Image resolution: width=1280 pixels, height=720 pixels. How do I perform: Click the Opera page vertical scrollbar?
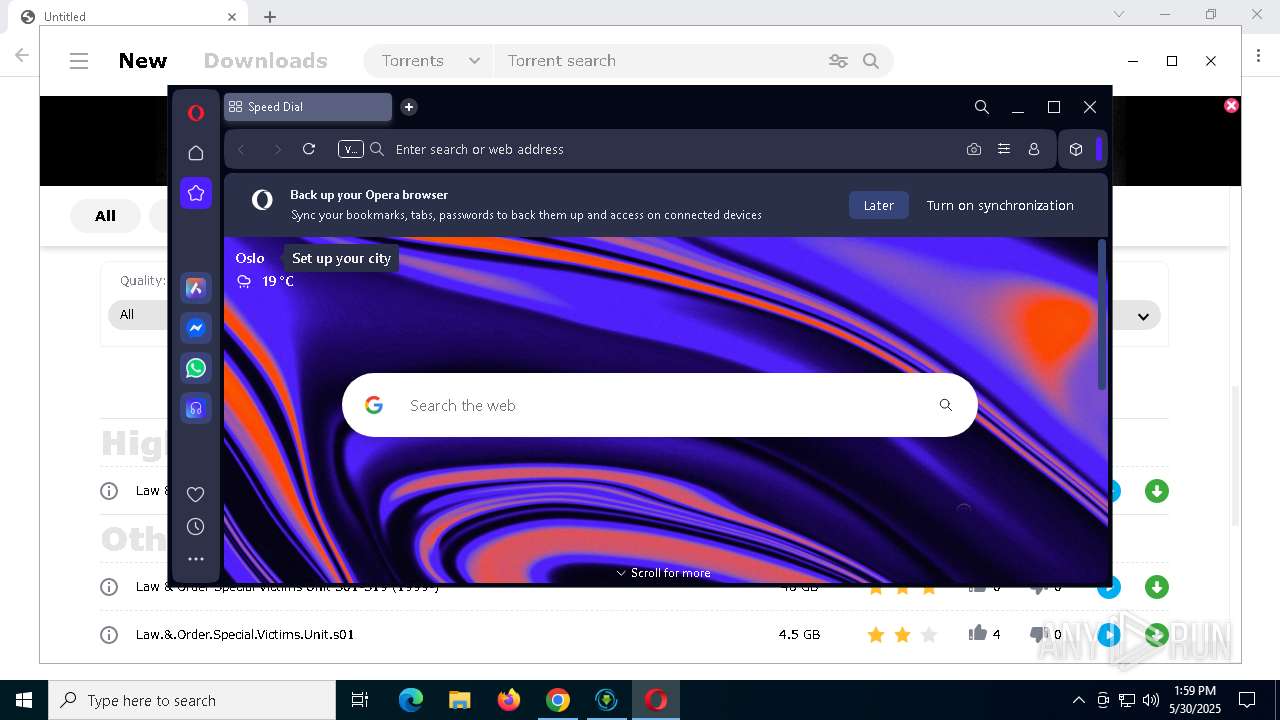(x=1103, y=314)
